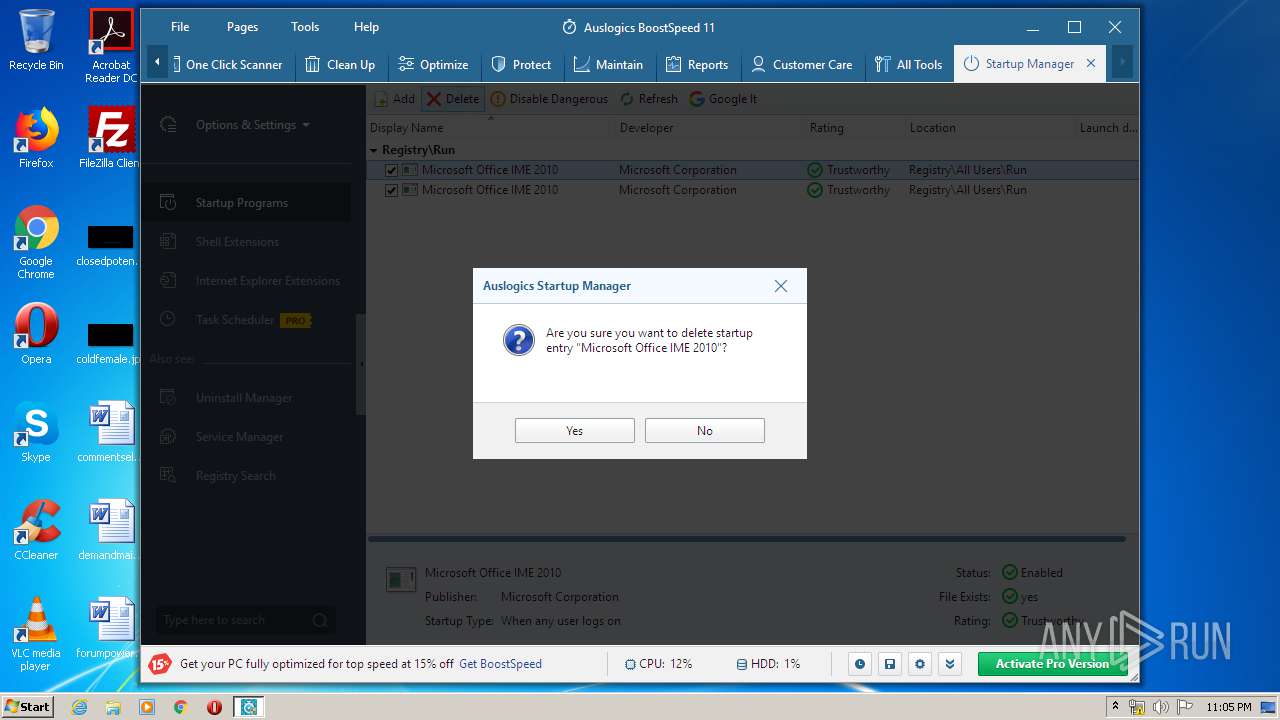Close the Auslogics Startup Manager dialog
Image resolution: width=1280 pixels, height=720 pixels.
pos(780,286)
